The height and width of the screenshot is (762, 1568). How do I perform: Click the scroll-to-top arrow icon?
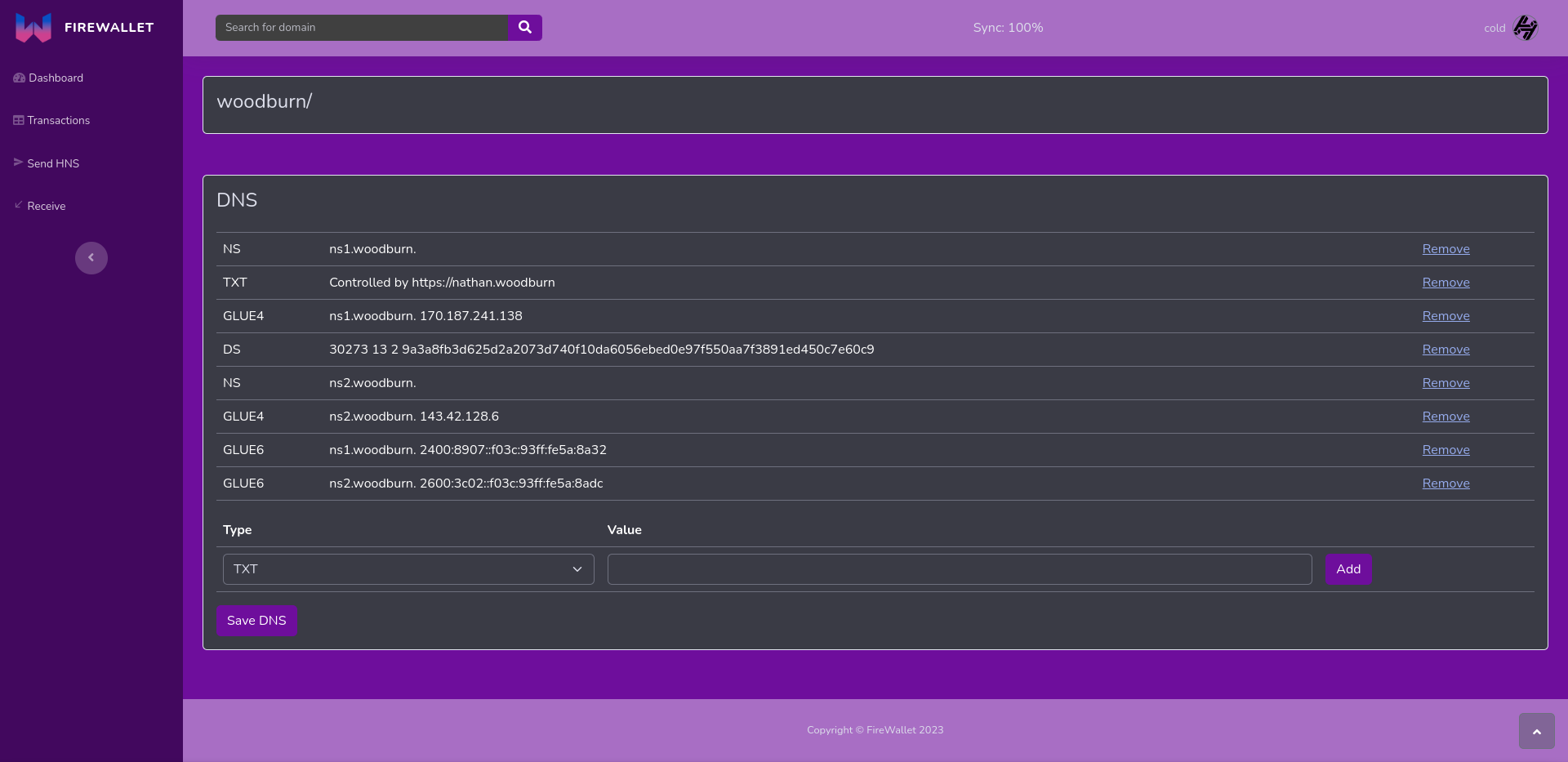pyautogui.click(x=1536, y=731)
